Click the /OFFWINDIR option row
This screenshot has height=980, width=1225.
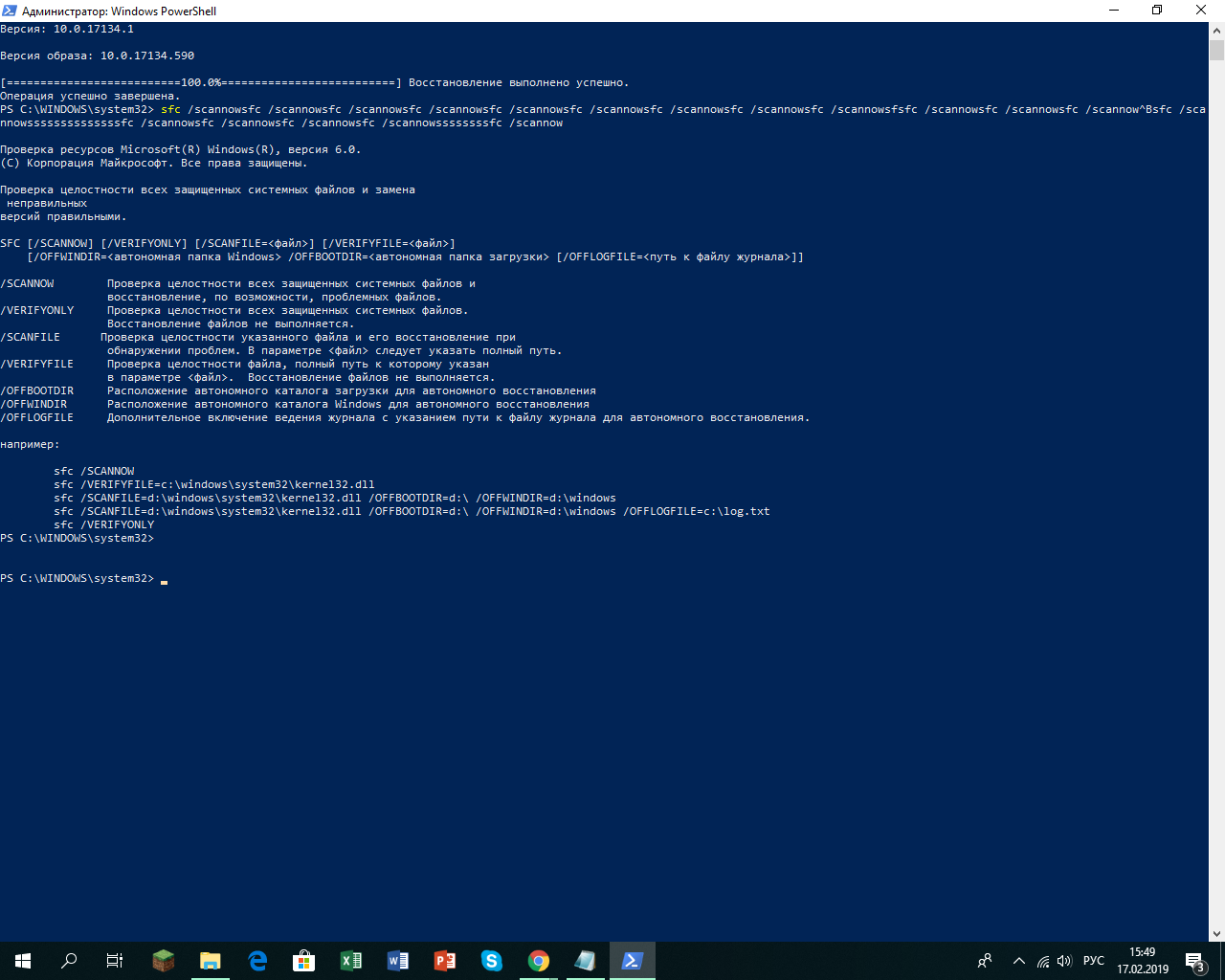(x=295, y=404)
